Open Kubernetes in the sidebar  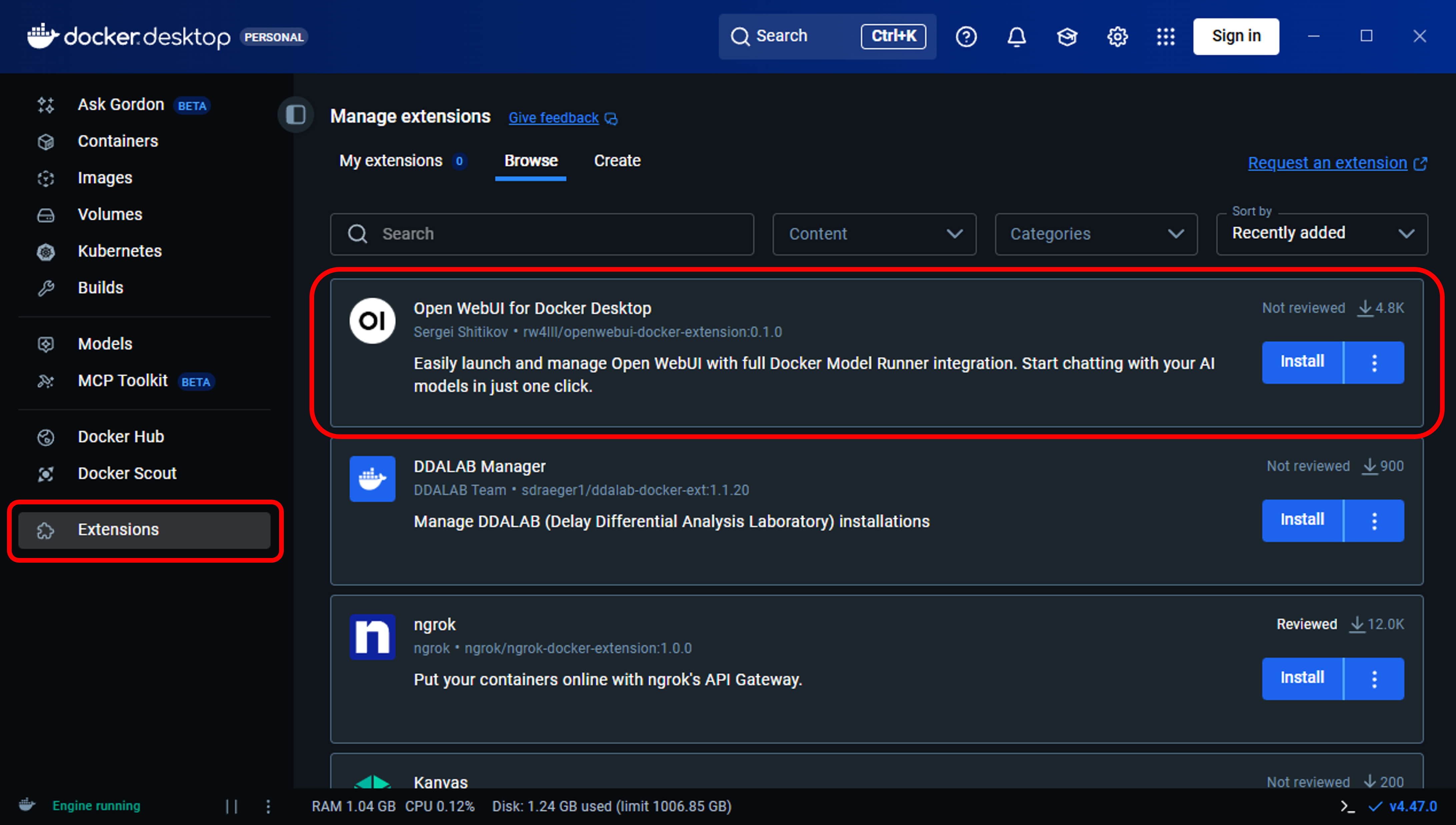tap(119, 251)
